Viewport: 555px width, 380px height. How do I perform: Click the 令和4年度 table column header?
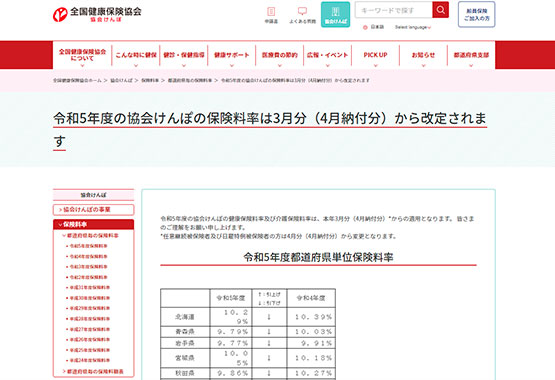click(x=311, y=298)
